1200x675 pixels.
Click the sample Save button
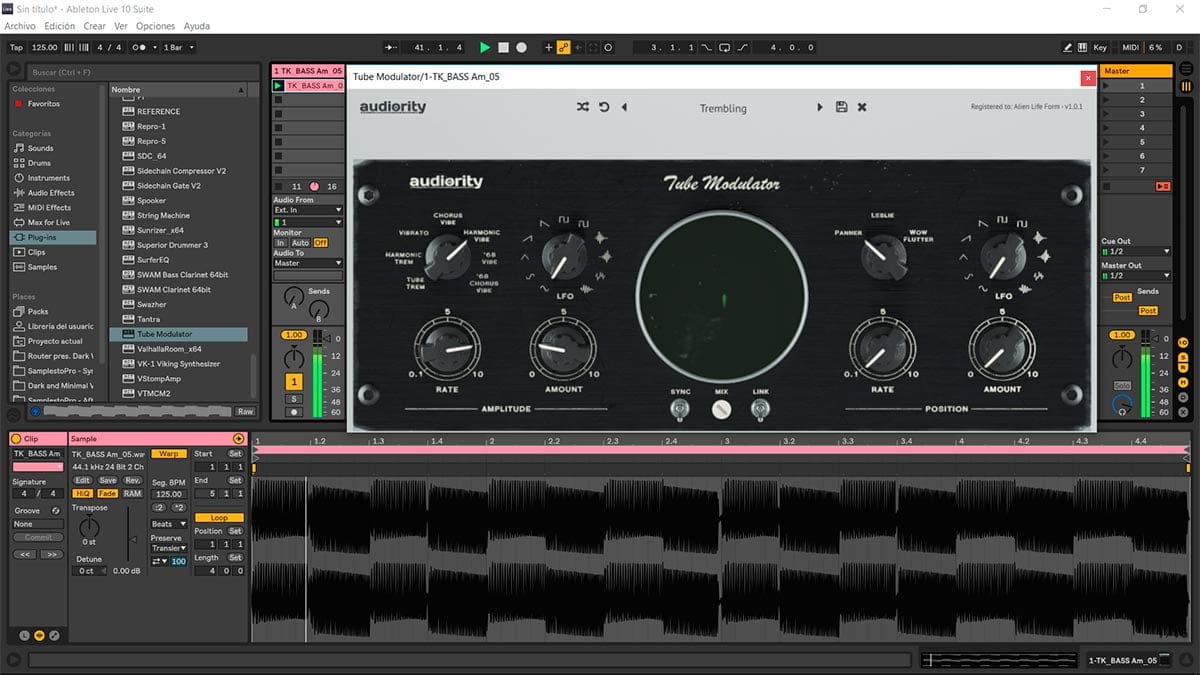click(107, 481)
